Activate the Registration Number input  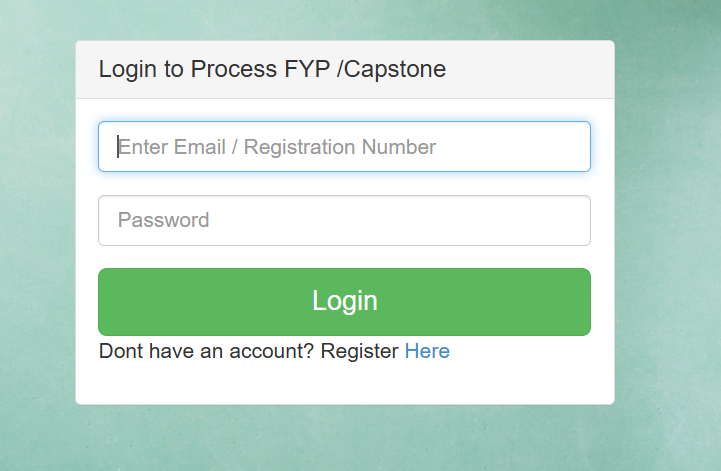pos(344,147)
